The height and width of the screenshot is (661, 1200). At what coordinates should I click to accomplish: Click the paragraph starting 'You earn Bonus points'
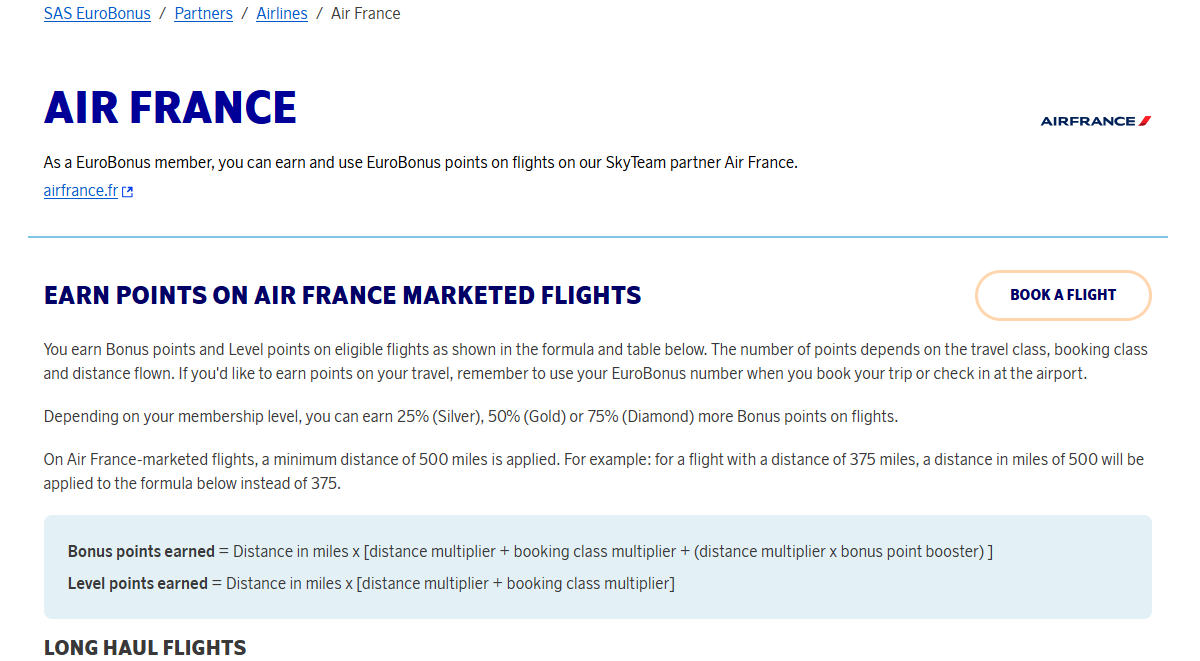[x=595, y=361]
